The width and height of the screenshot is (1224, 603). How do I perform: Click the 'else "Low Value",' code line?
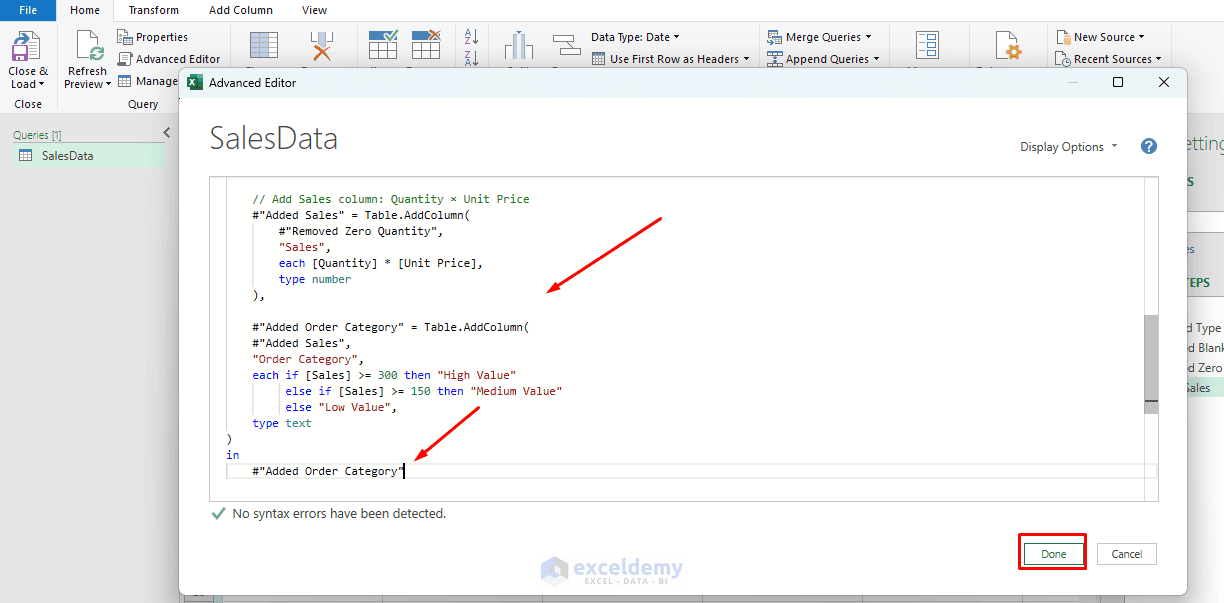[x=341, y=407]
